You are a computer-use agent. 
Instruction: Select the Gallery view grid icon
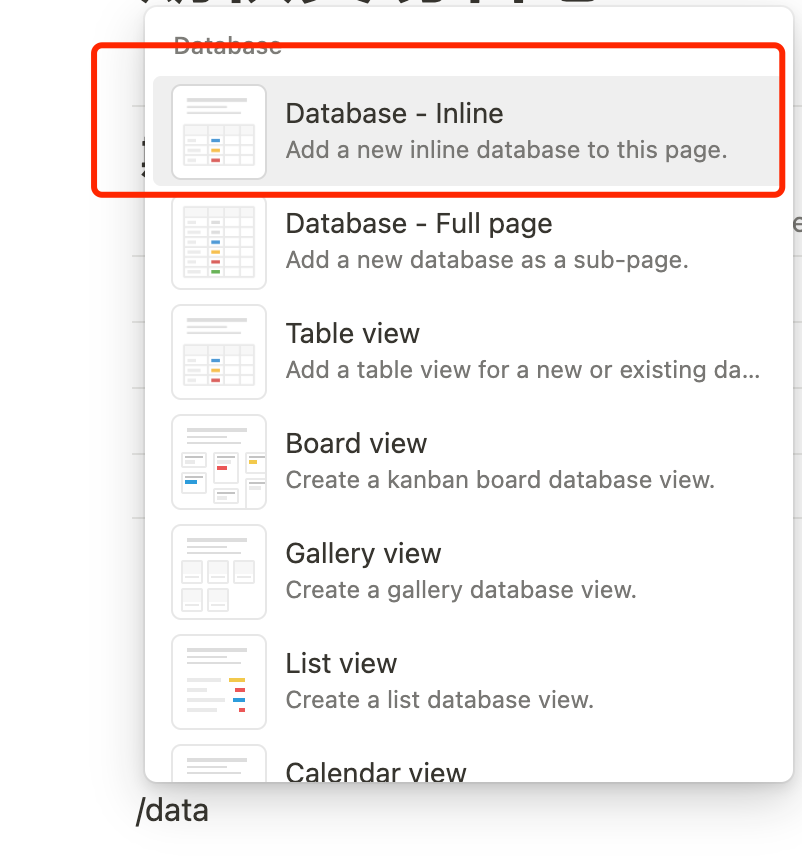[x=219, y=572]
